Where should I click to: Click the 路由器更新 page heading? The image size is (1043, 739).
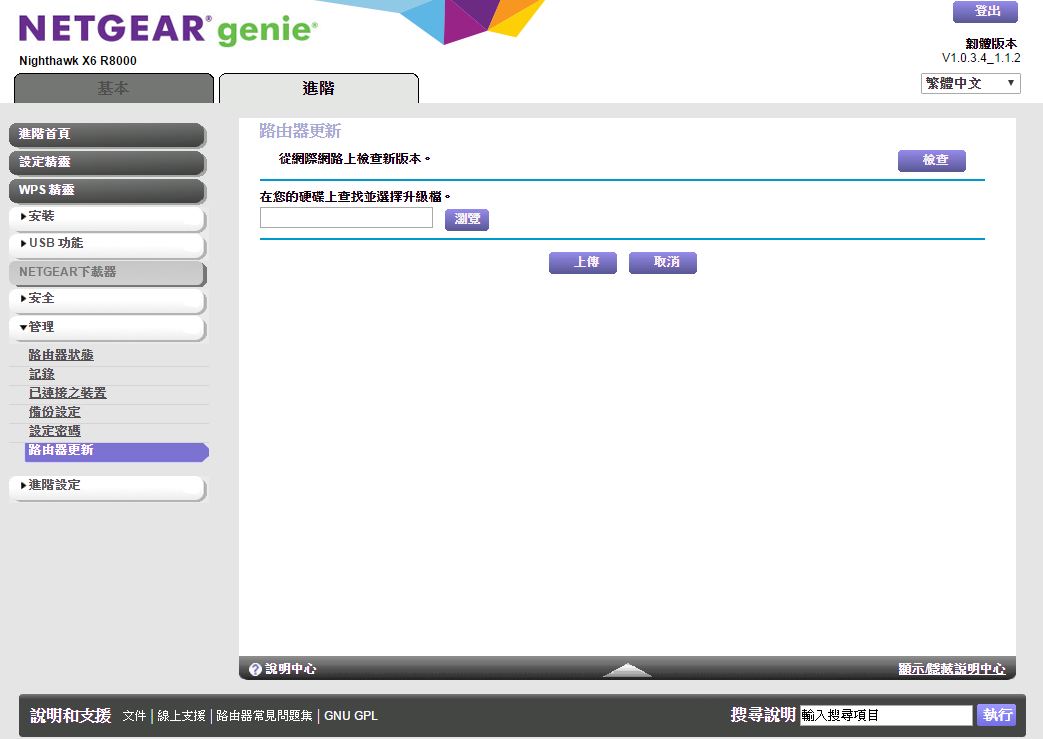[300, 131]
